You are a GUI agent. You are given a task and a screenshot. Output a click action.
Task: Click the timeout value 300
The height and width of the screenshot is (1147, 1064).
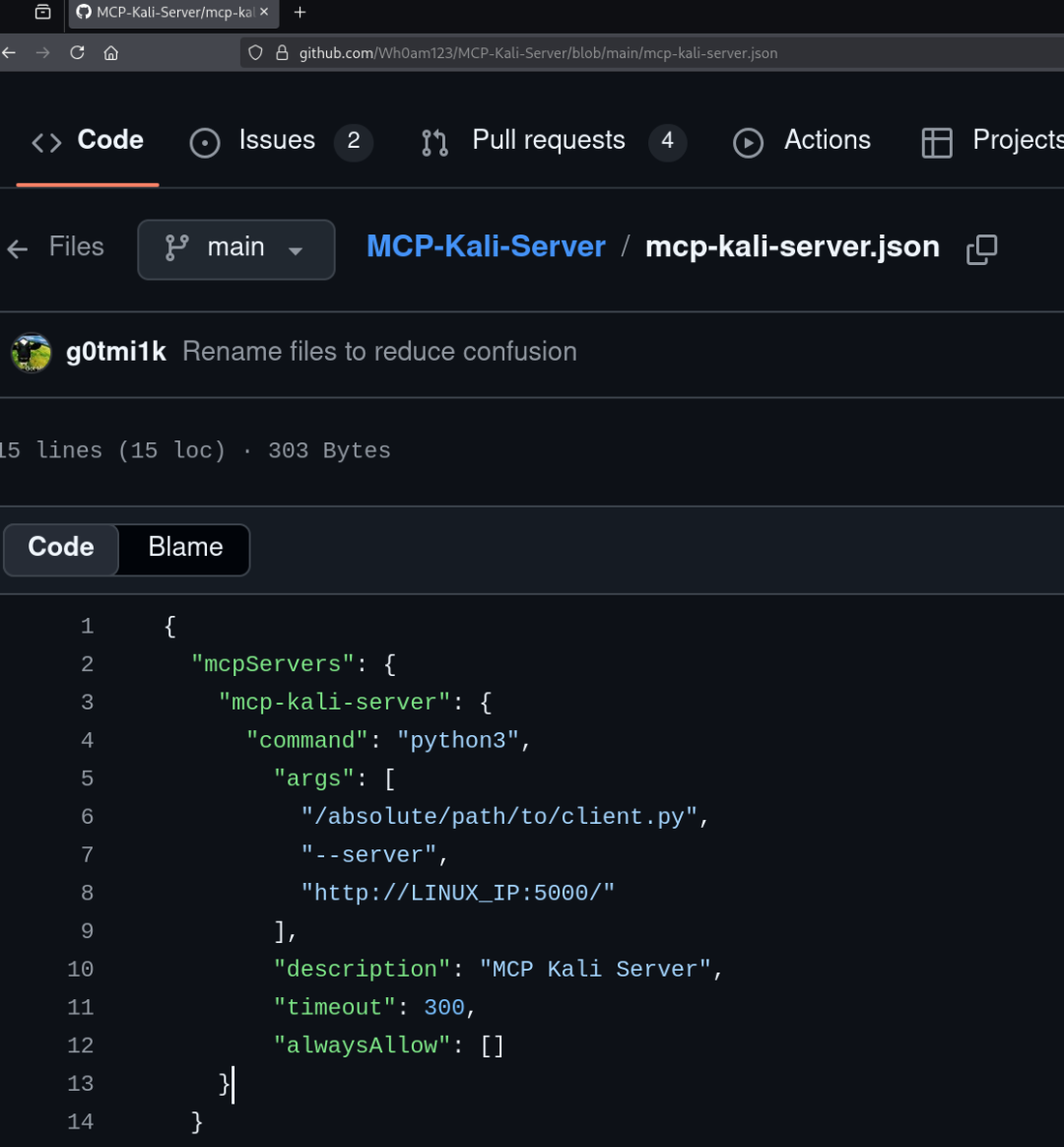[x=444, y=1007]
